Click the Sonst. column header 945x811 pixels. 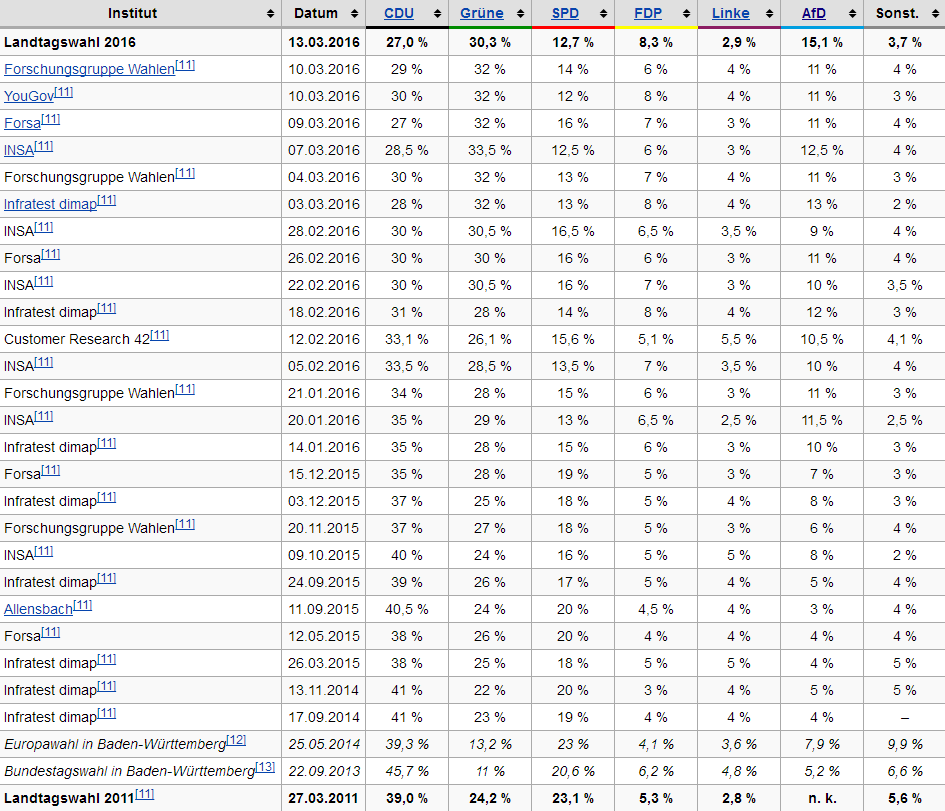904,13
